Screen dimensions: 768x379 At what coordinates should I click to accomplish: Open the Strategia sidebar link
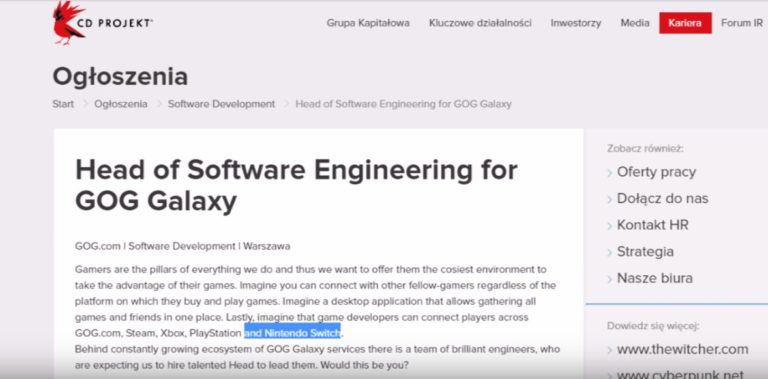click(645, 252)
